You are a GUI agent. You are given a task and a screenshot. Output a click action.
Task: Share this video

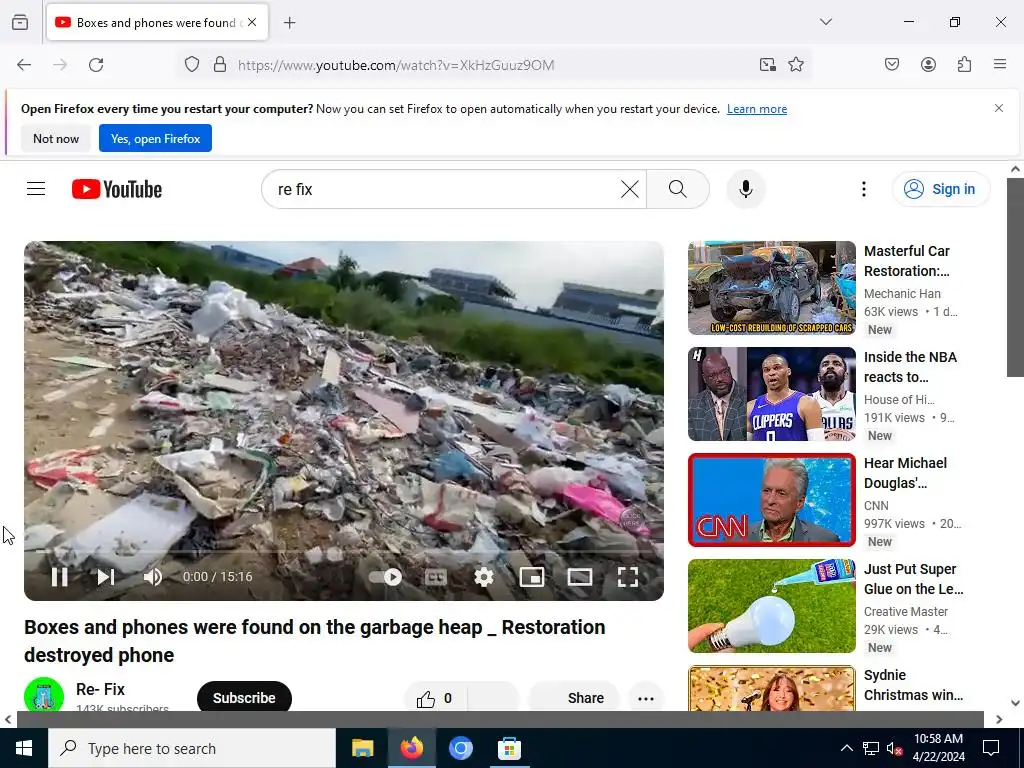click(573, 697)
